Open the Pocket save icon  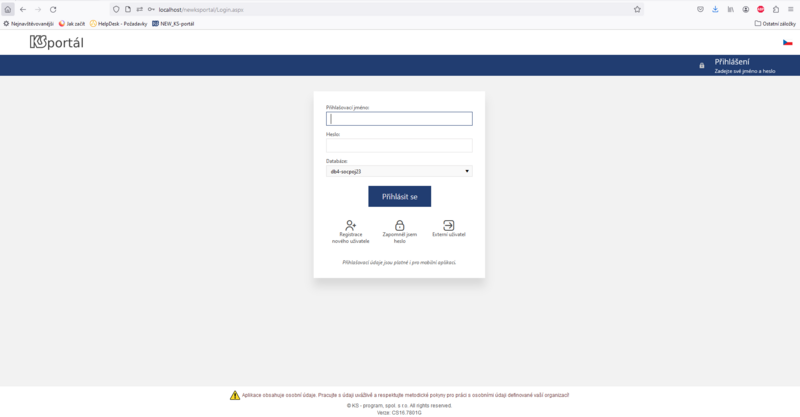[x=701, y=9]
